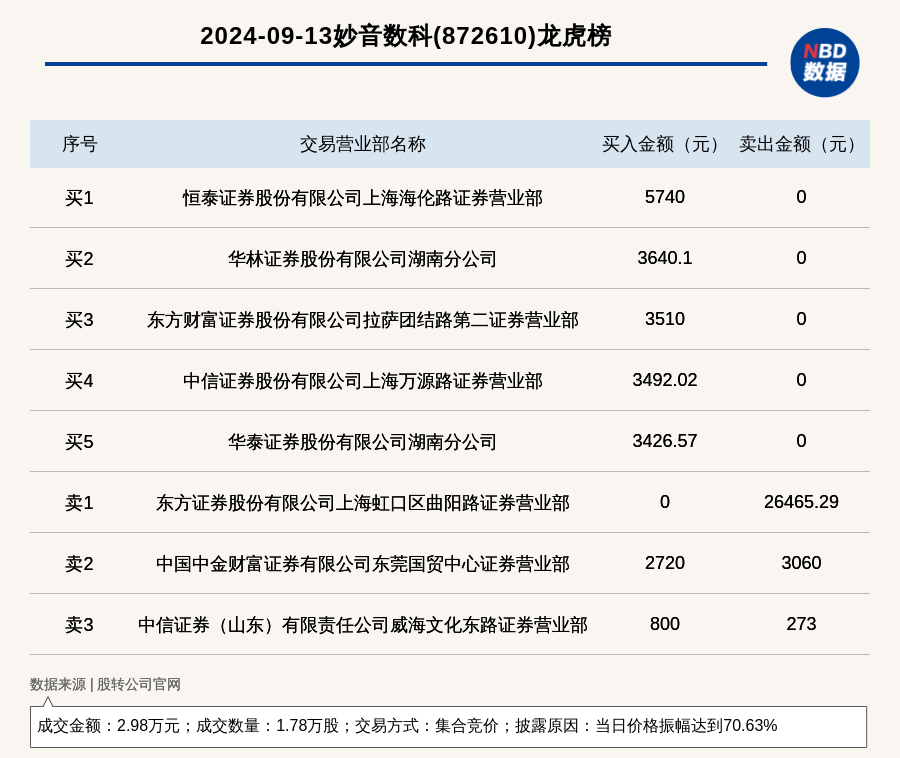The width and height of the screenshot is (900, 758).
Task: Click the NBD数据 logo badge
Action: coord(824,63)
